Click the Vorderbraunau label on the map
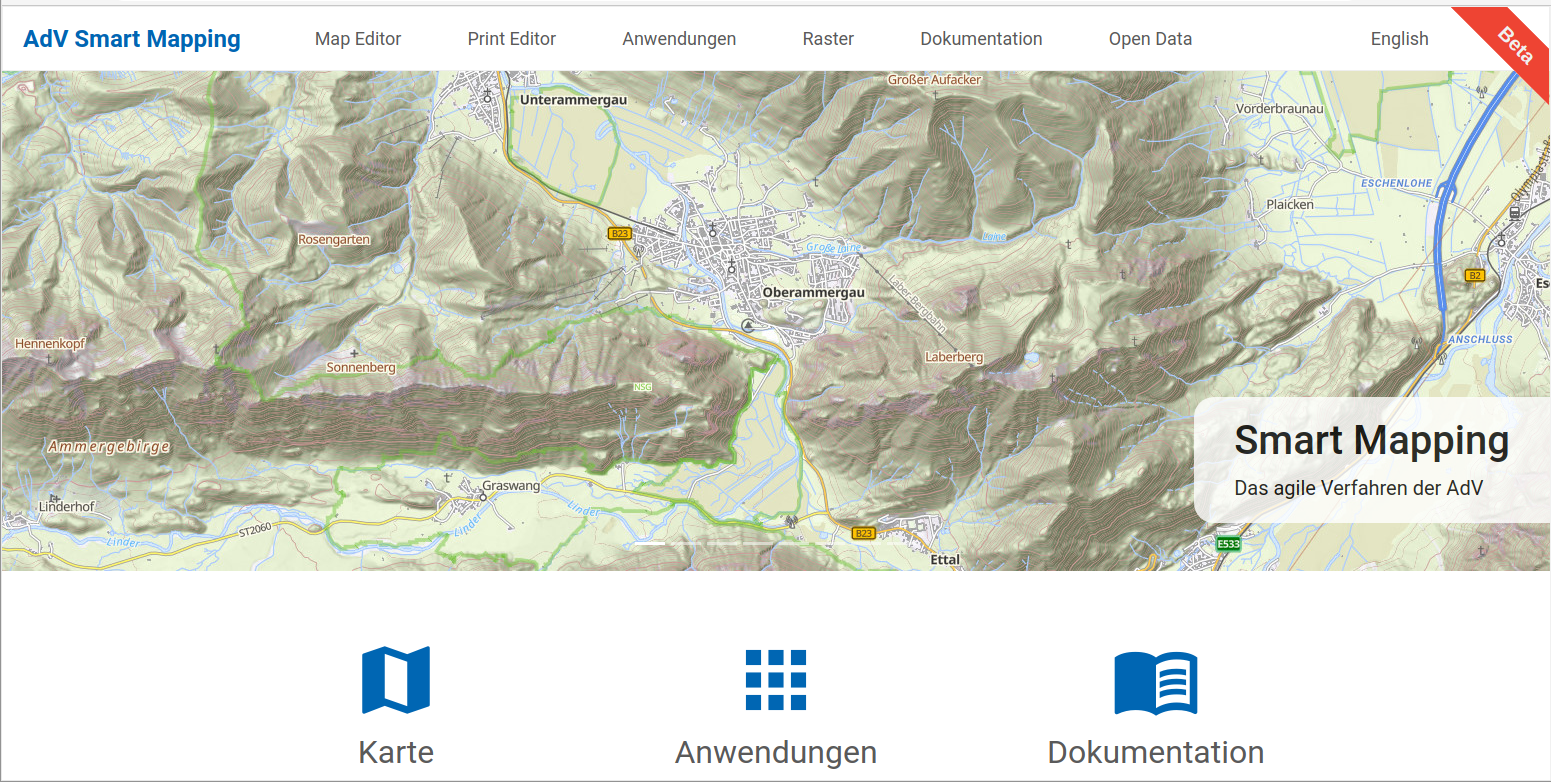 (1280, 108)
